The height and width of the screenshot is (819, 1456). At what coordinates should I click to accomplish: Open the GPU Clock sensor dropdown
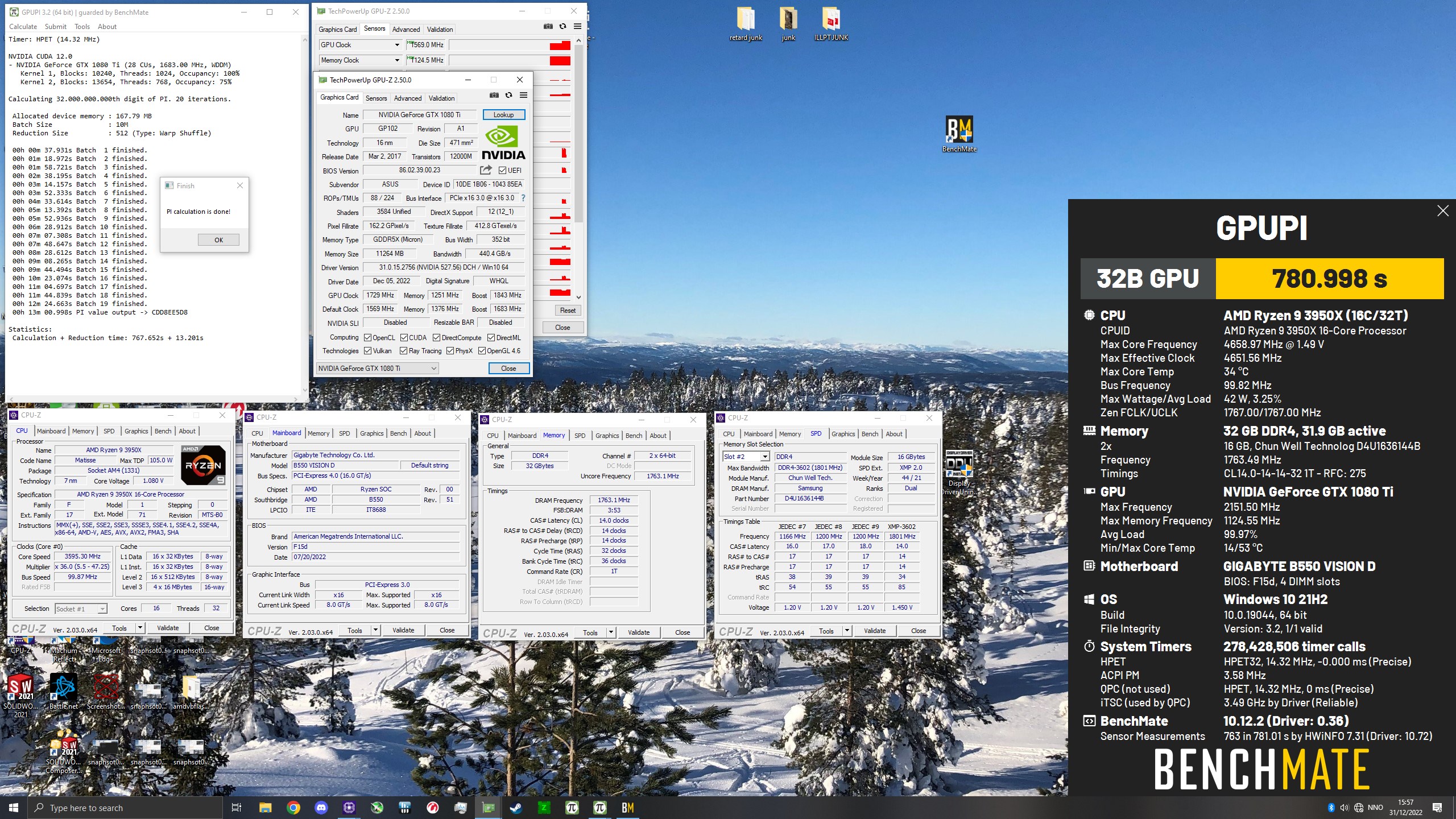[x=396, y=45]
